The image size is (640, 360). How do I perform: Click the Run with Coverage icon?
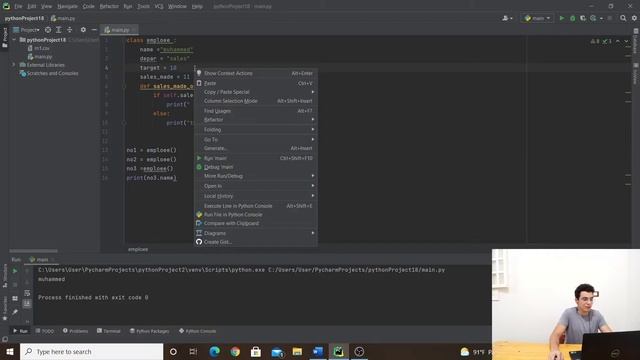[x=583, y=18]
